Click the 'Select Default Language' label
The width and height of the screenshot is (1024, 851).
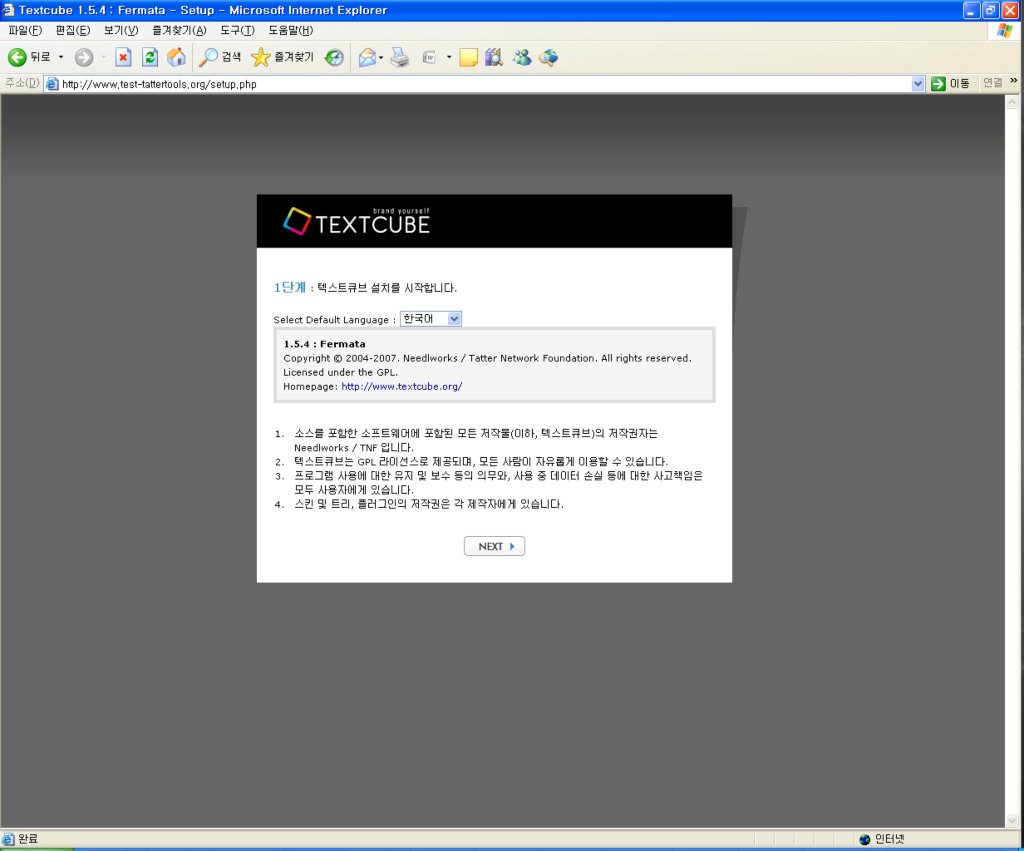click(331, 319)
